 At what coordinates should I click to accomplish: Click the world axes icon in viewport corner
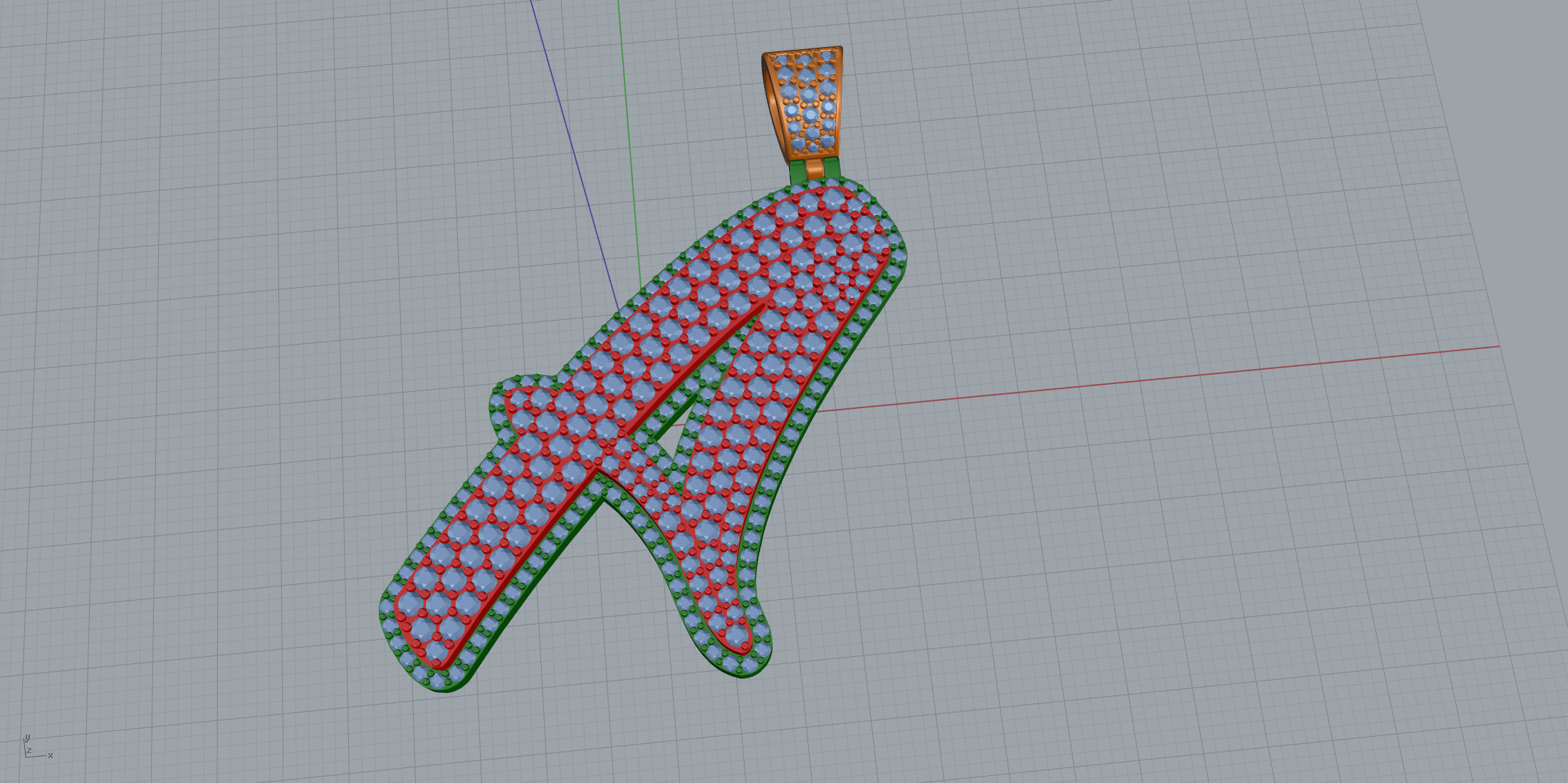click(x=38, y=745)
